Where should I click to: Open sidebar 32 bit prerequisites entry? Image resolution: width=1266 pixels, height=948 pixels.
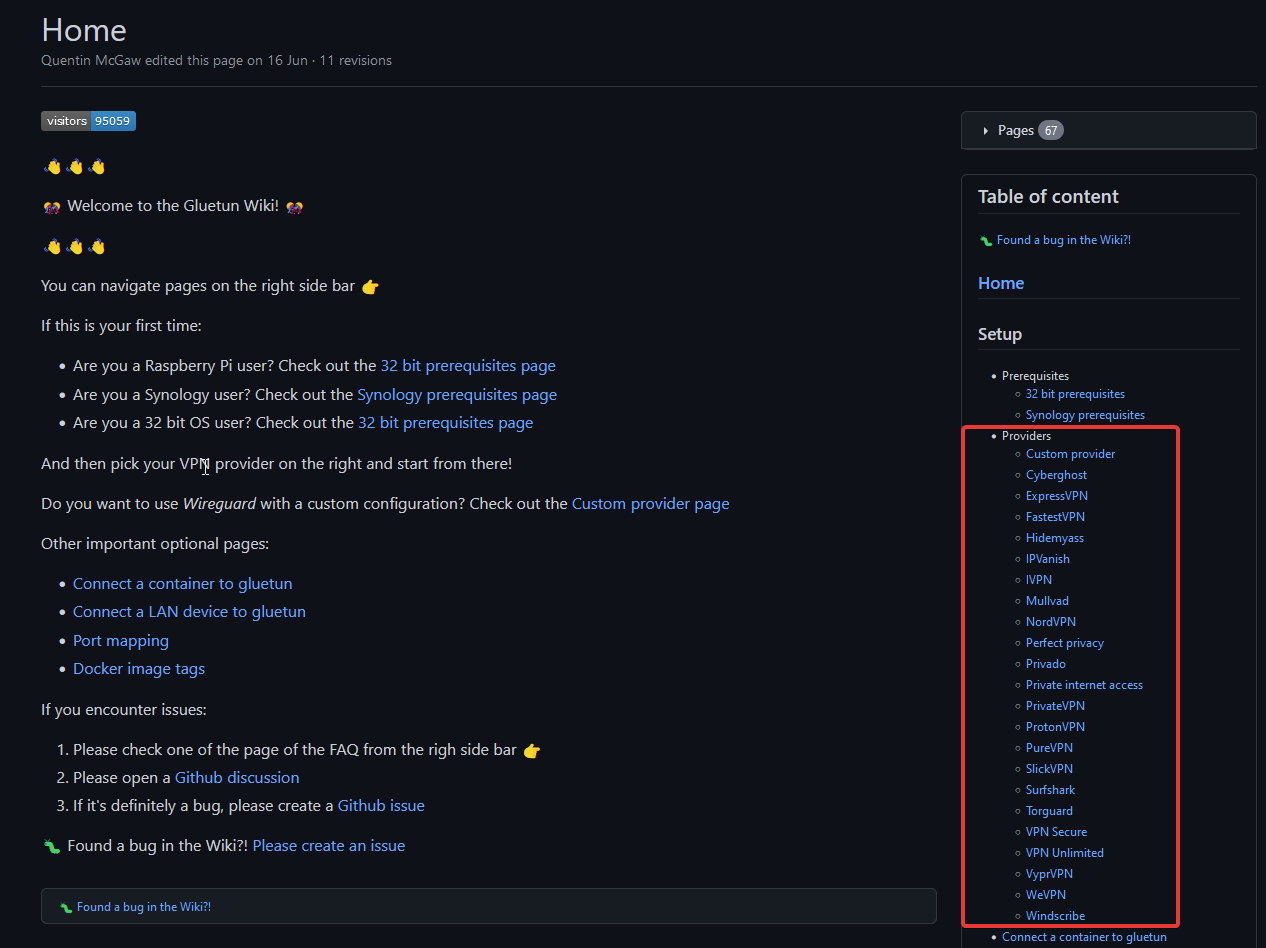click(1075, 394)
